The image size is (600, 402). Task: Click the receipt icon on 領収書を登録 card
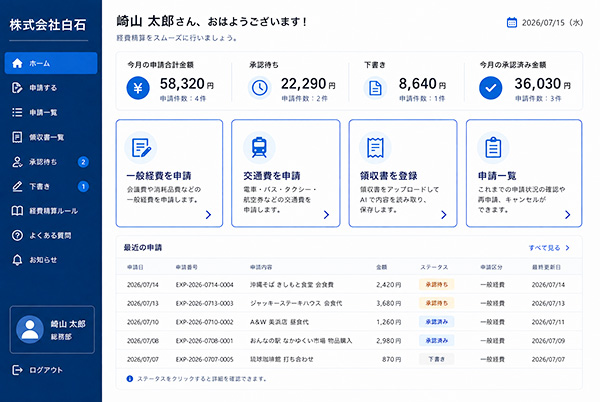(x=375, y=148)
